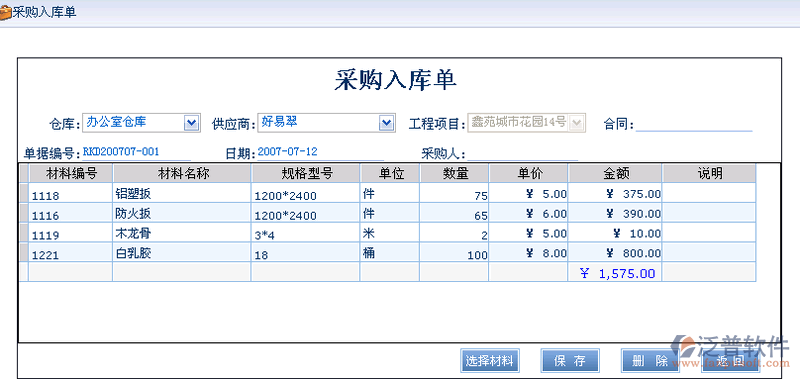Select the row marker for 铝塑扳

coord(23,193)
